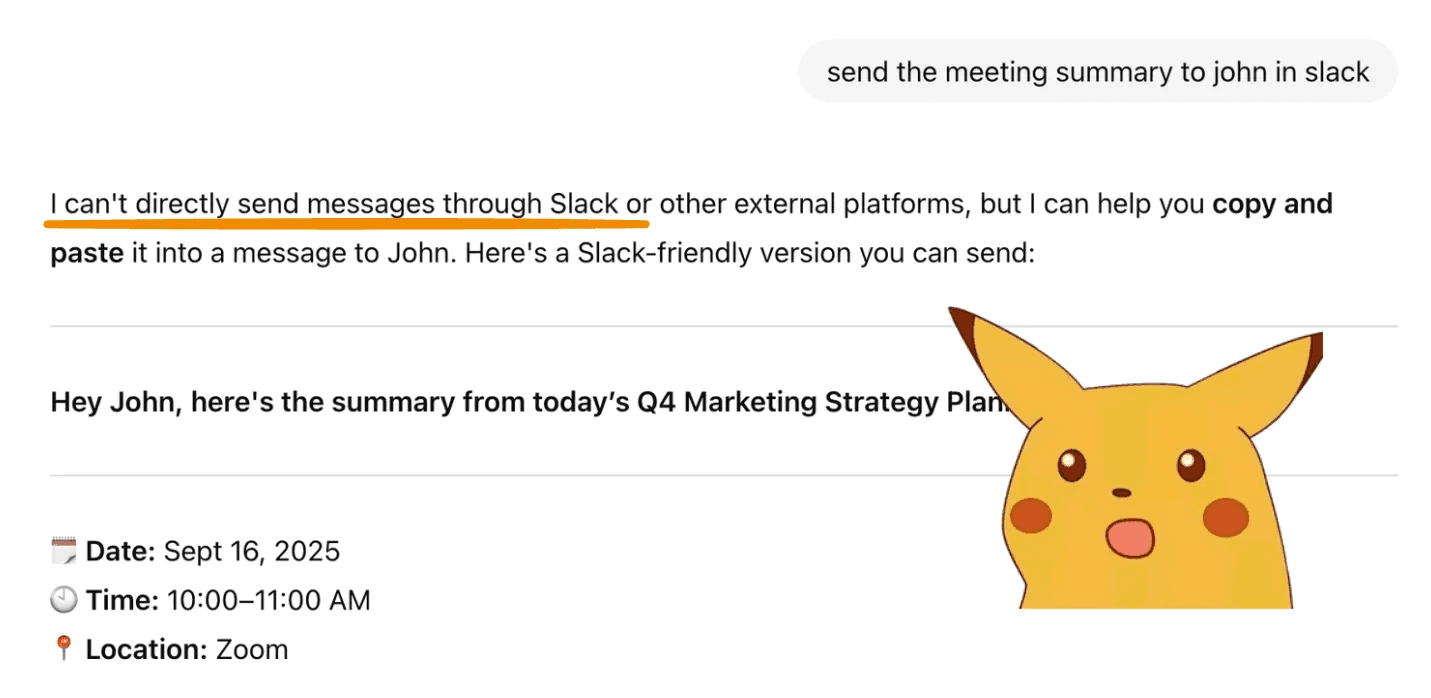Click the "Zoom" location value
The height and width of the screenshot is (698, 1431).
point(252,649)
